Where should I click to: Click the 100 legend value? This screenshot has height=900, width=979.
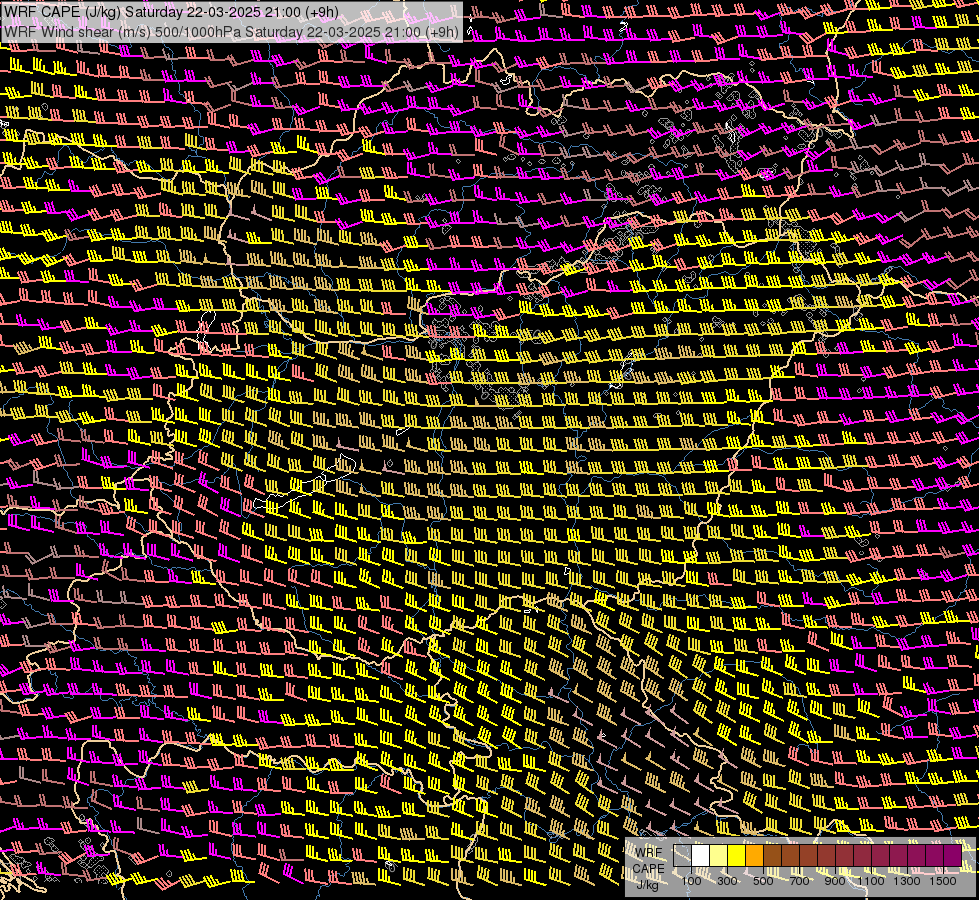(691, 881)
